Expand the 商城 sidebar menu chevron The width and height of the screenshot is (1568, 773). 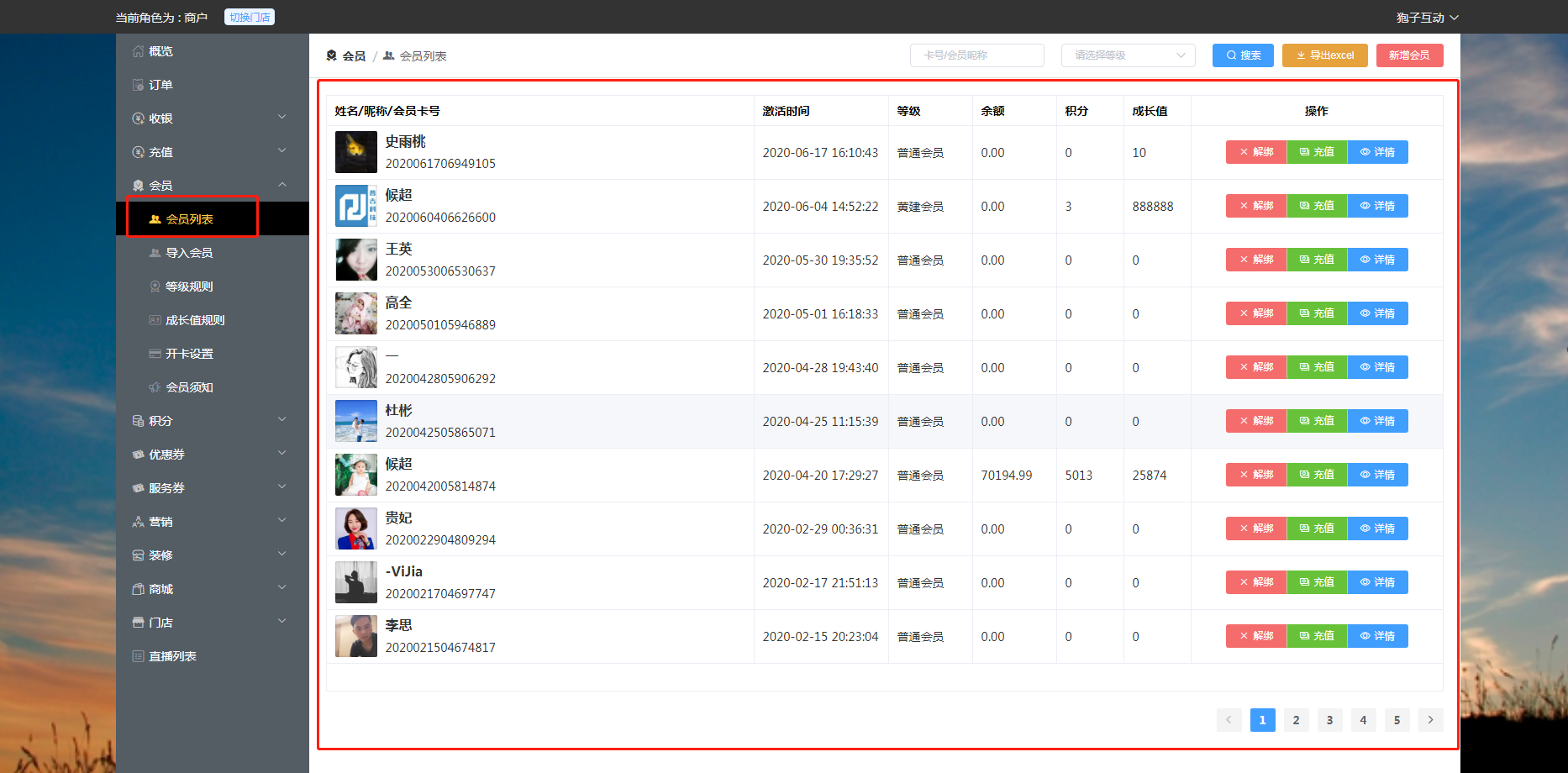(x=282, y=588)
